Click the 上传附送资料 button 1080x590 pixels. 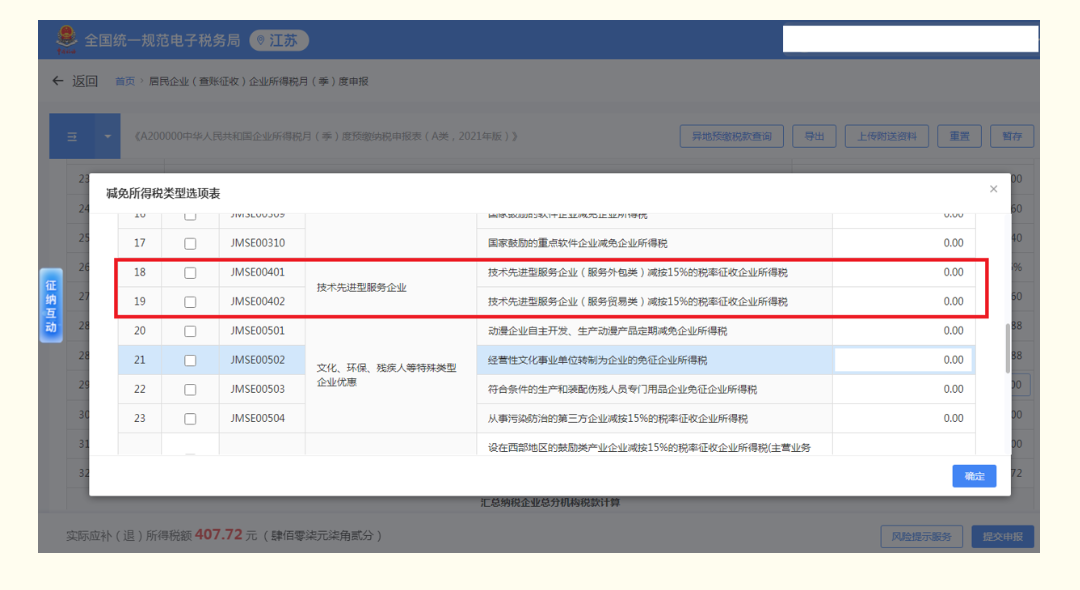[x=886, y=136]
